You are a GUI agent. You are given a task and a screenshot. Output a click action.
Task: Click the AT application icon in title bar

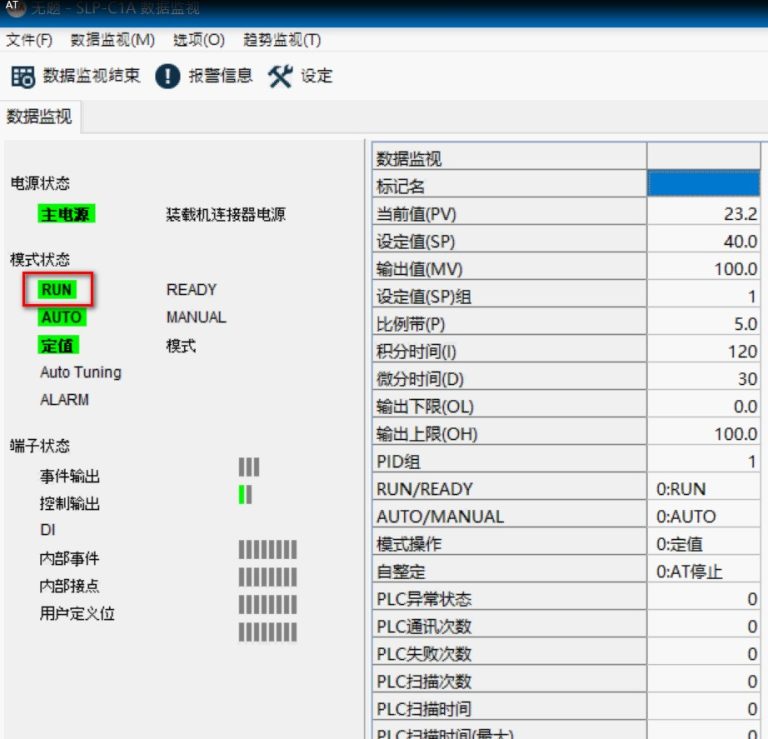14,8
